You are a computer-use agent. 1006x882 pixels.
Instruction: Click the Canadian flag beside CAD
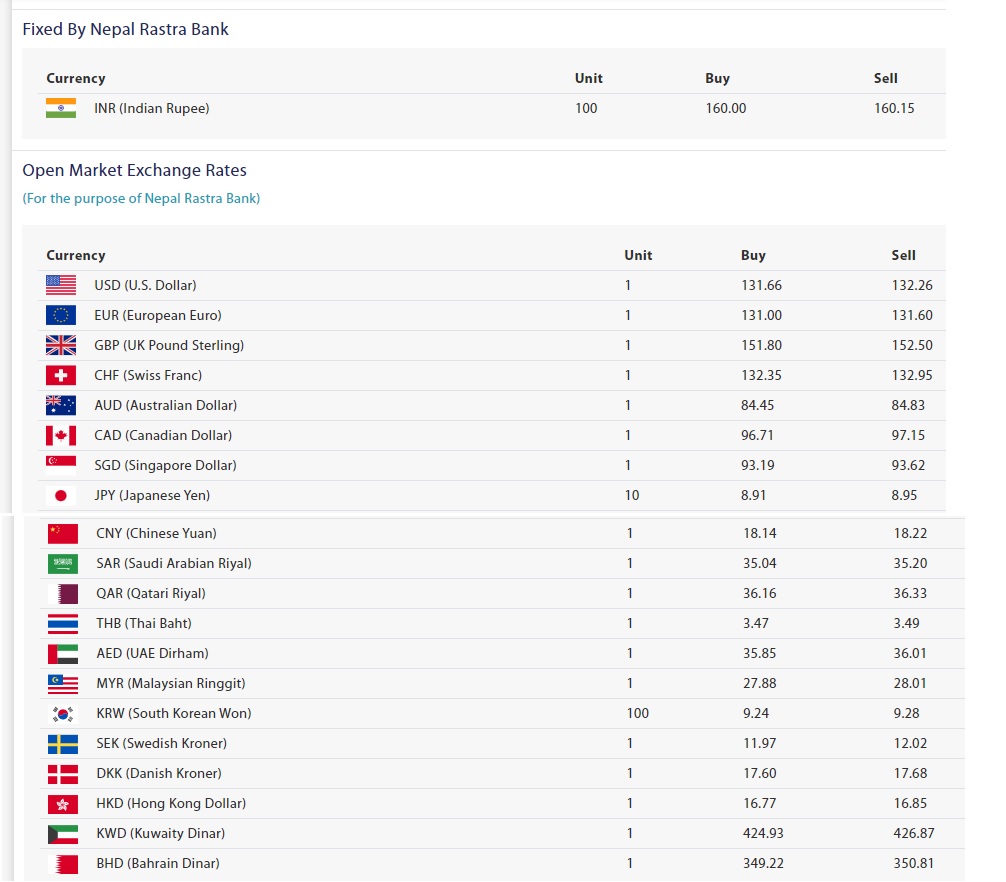click(x=61, y=435)
